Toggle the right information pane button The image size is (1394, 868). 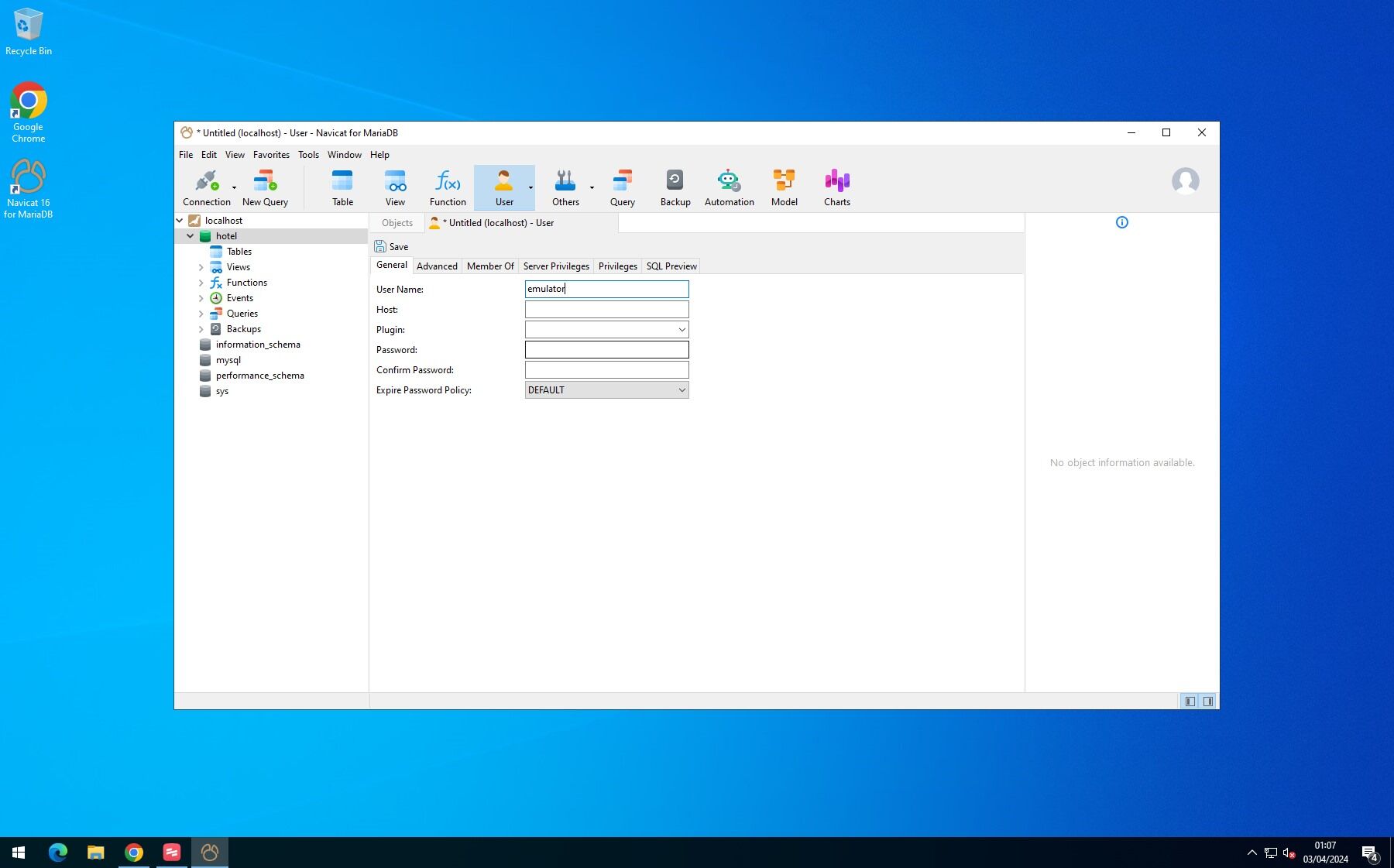pyautogui.click(x=1208, y=702)
